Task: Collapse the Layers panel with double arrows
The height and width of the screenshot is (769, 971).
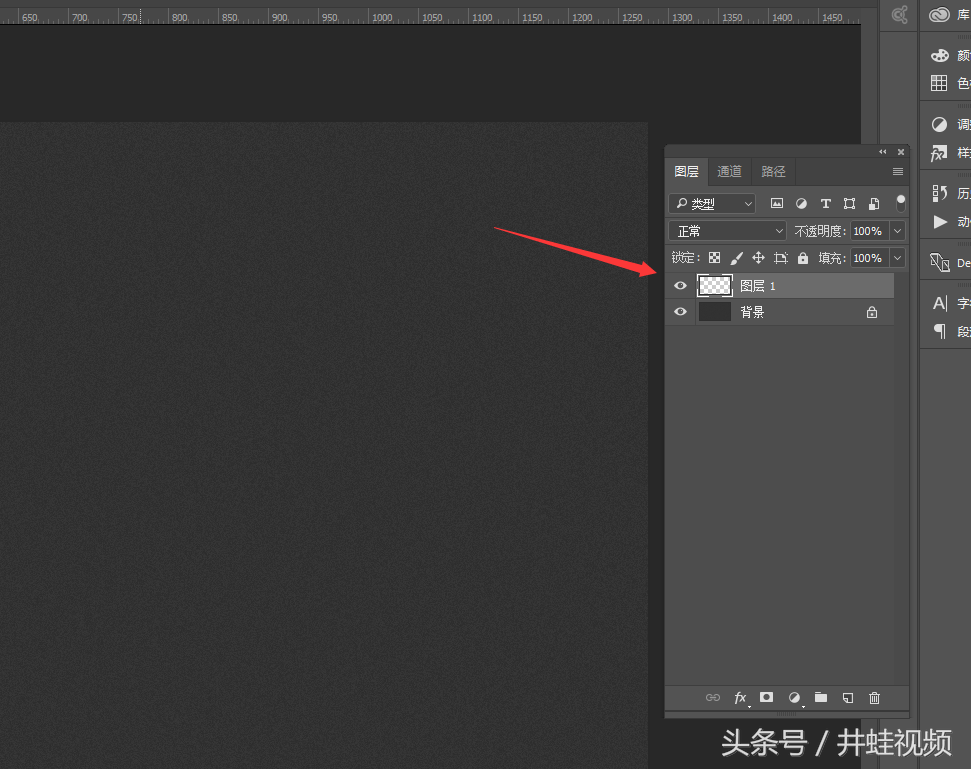Action: point(882,152)
